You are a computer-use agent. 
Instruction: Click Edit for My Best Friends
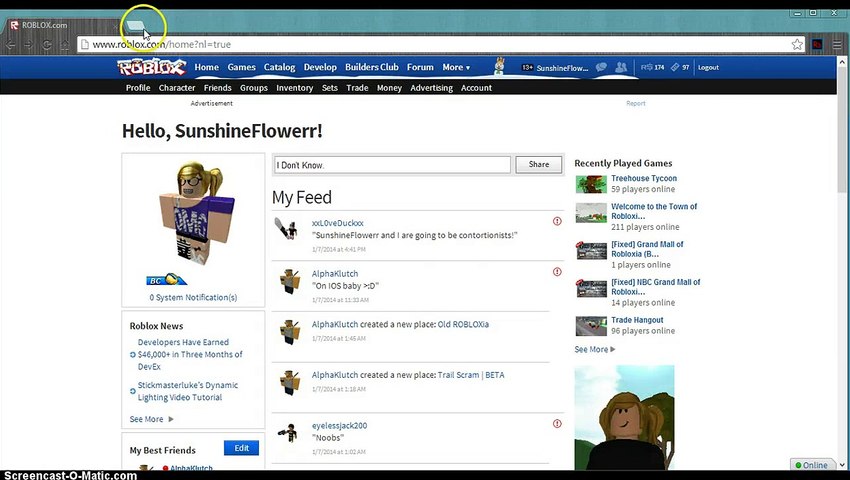[x=241, y=447]
